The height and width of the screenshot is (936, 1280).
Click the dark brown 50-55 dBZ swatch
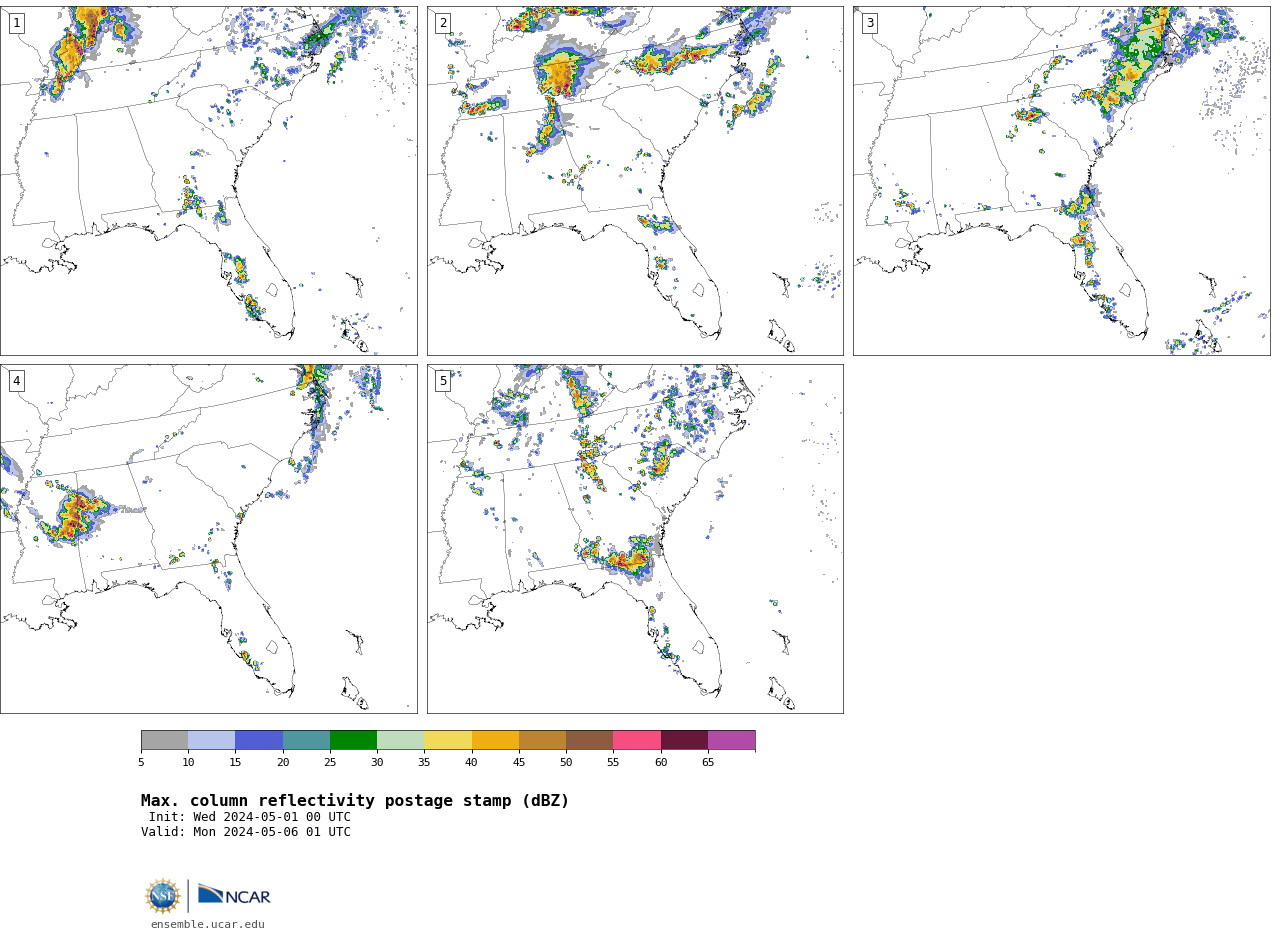(x=590, y=740)
